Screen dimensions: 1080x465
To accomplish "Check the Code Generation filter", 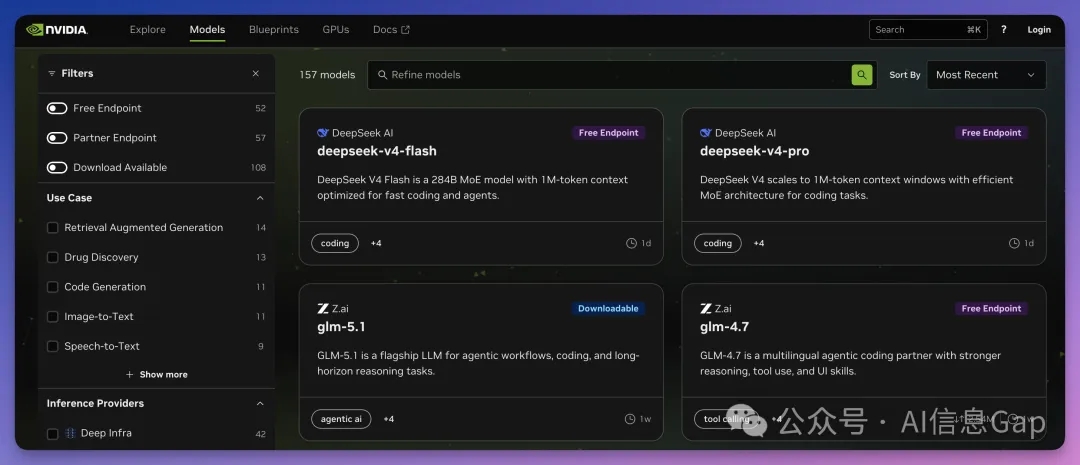I will point(52,287).
